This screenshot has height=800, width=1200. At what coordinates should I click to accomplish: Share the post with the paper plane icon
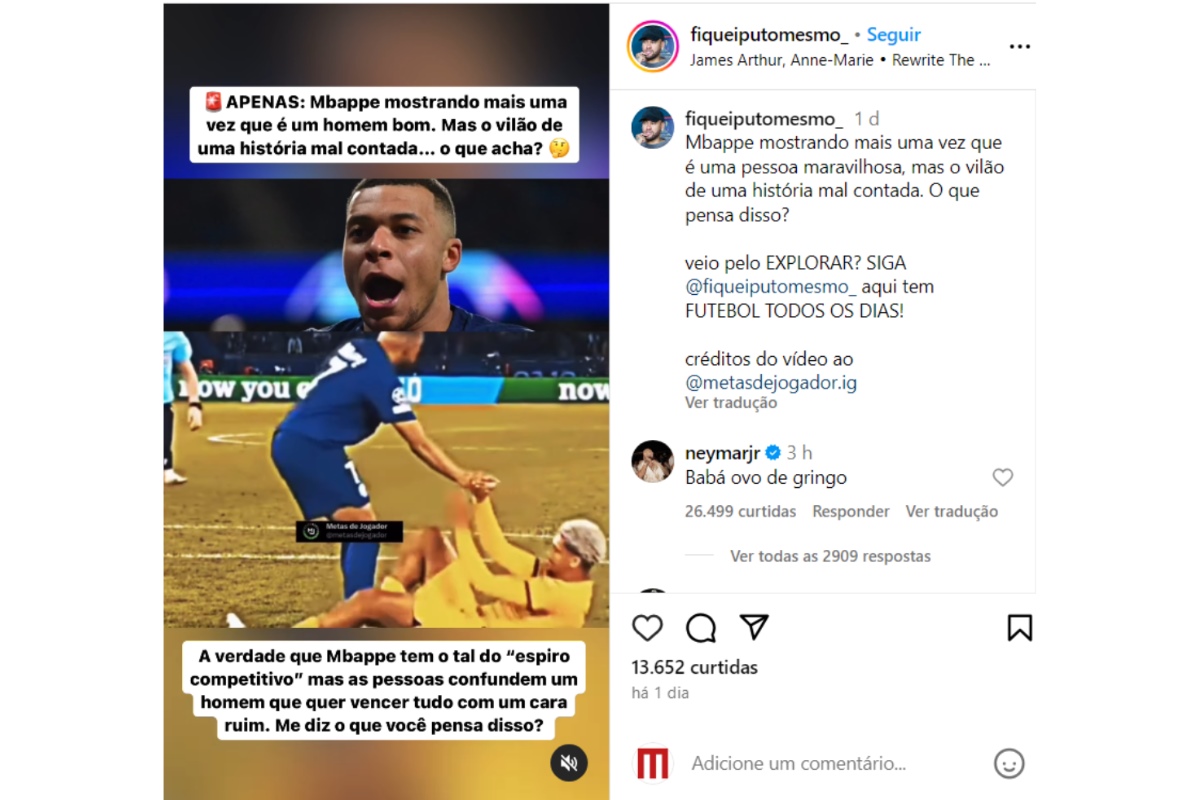tap(754, 627)
